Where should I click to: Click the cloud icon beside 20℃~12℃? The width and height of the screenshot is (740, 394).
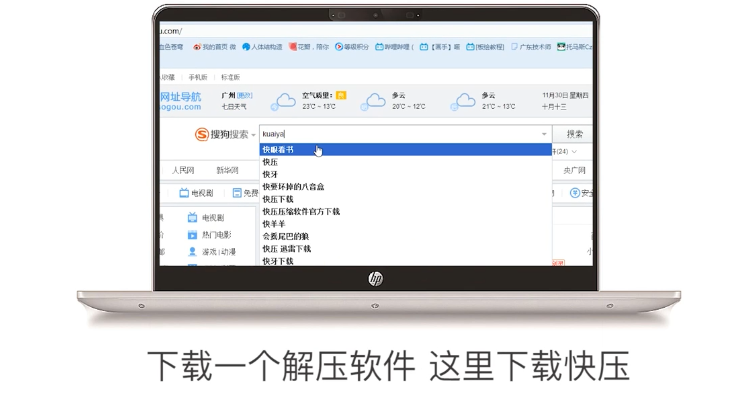click(373, 101)
